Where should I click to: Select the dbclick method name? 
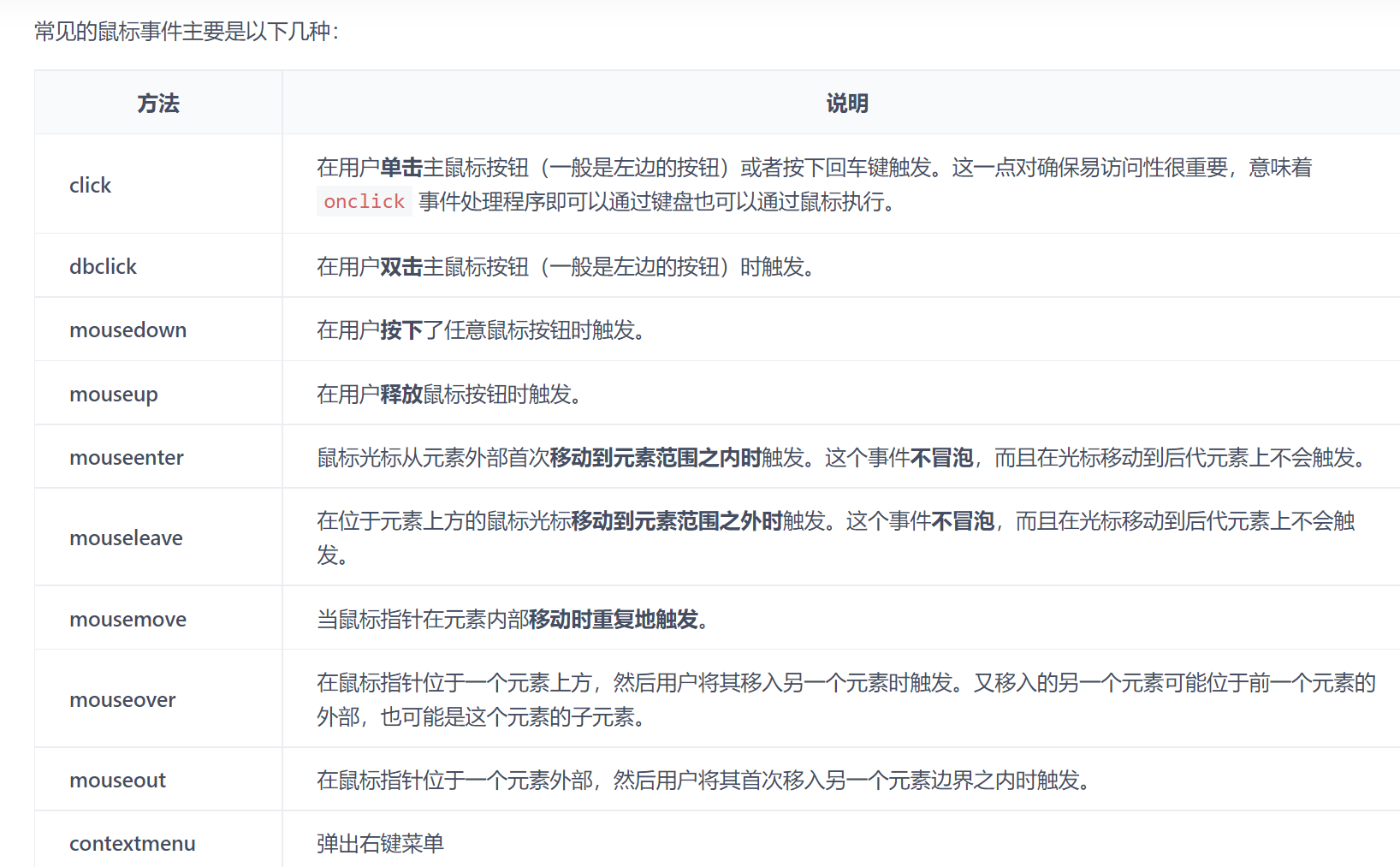[x=103, y=267]
